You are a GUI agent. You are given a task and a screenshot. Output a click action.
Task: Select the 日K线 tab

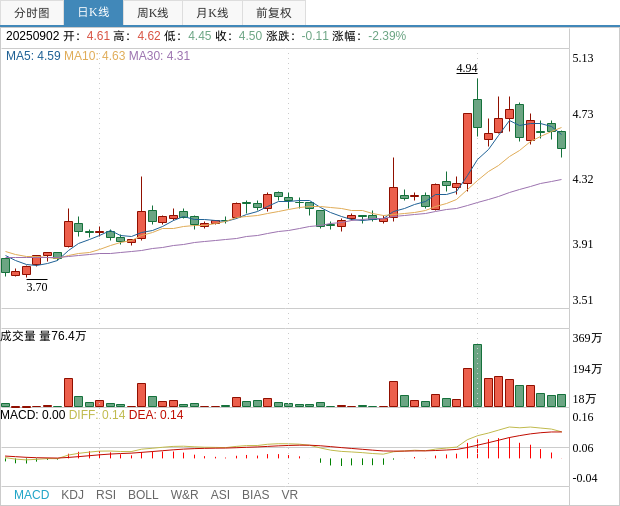tap(93, 13)
